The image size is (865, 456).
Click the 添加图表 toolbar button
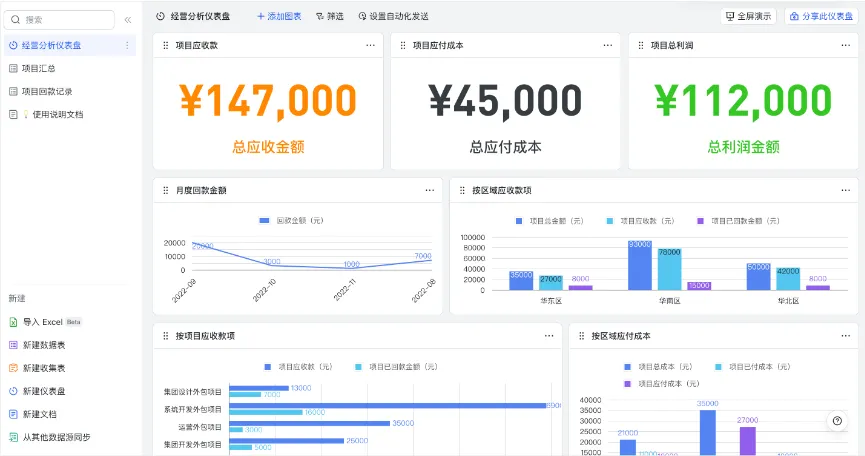(x=279, y=17)
